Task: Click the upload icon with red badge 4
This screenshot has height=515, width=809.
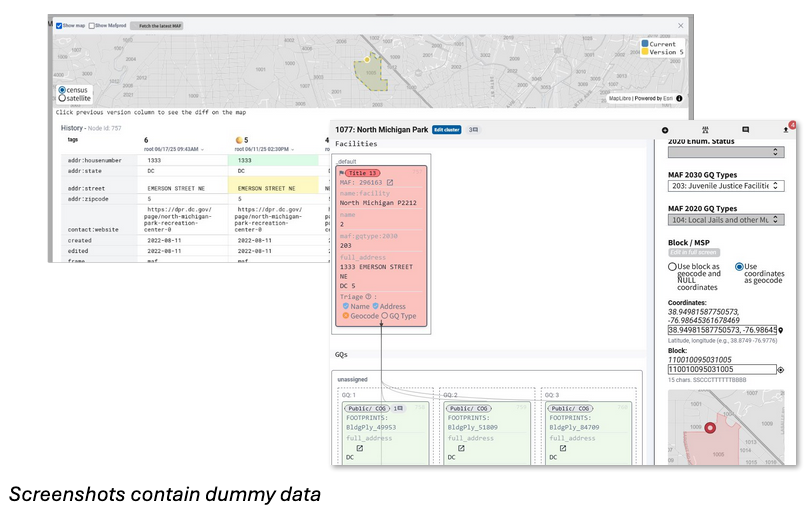Action: click(786, 130)
